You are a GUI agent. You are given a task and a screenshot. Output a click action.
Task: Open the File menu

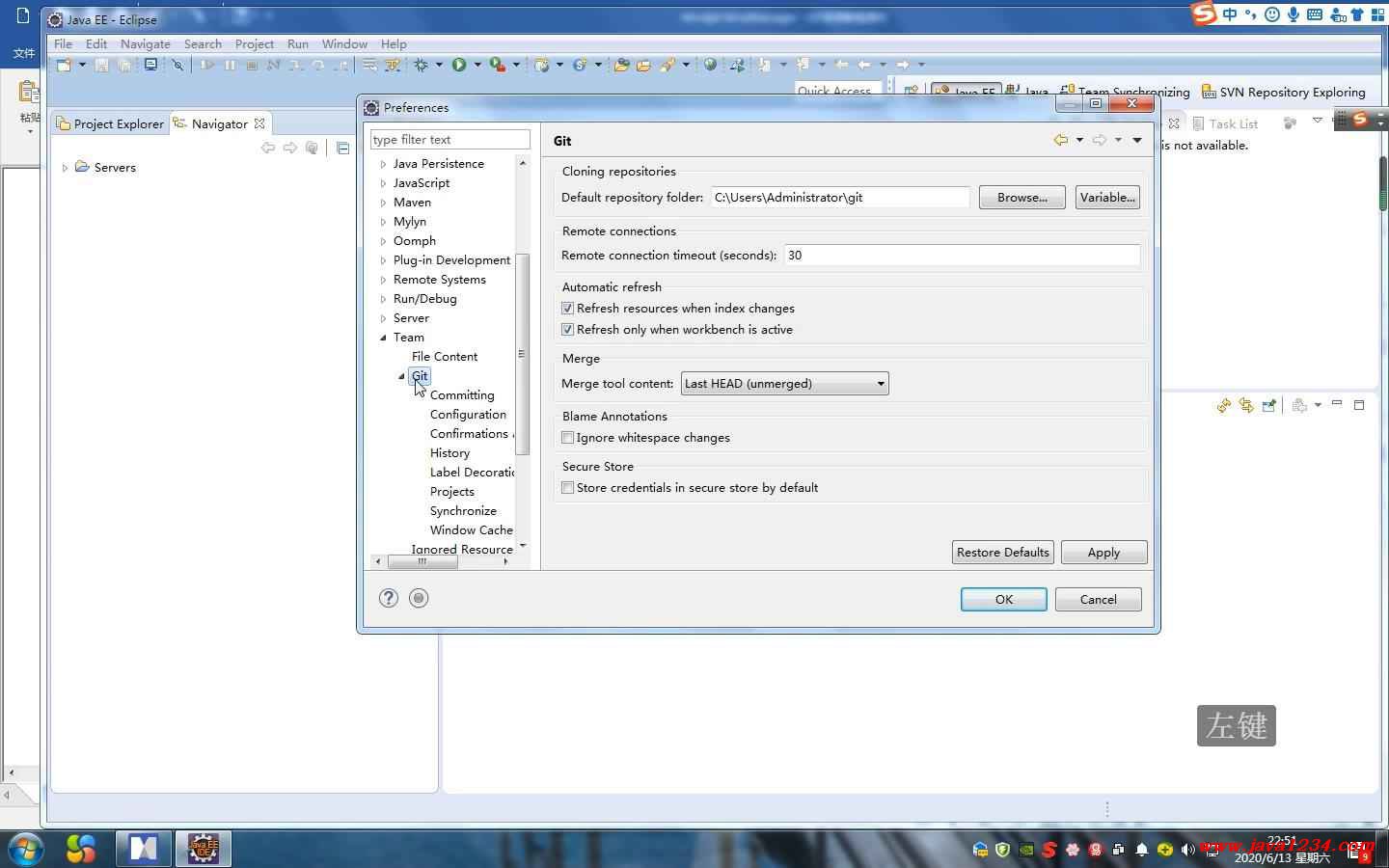pyautogui.click(x=63, y=44)
